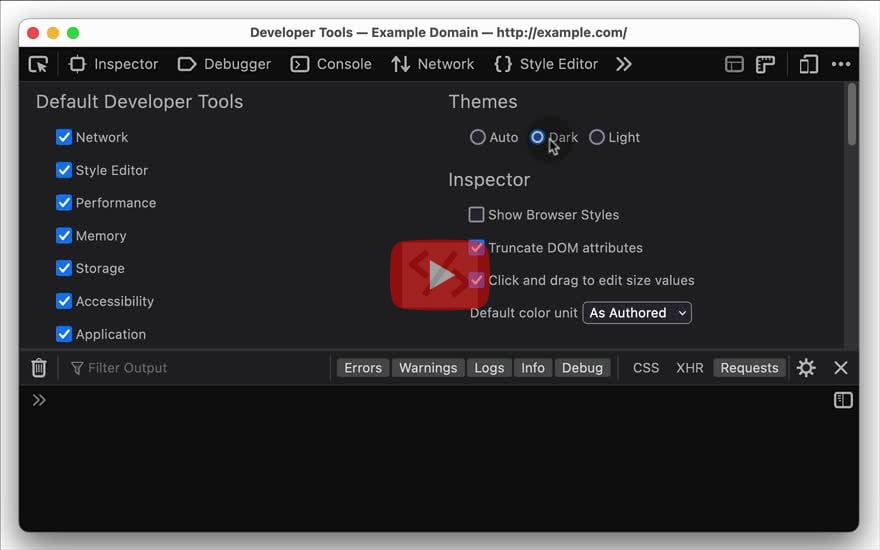This screenshot has width=880, height=550.
Task: Uncheck the Network tool checkbox
Action: (x=64, y=137)
